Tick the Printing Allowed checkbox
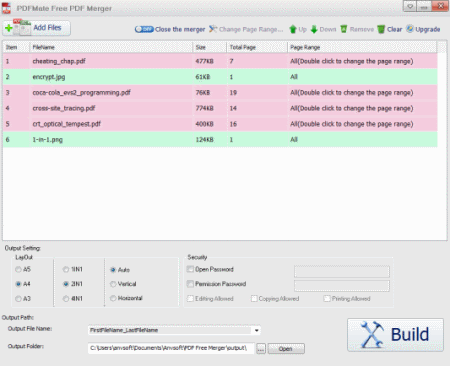The height and width of the screenshot is (366, 450). pos(327,298)
